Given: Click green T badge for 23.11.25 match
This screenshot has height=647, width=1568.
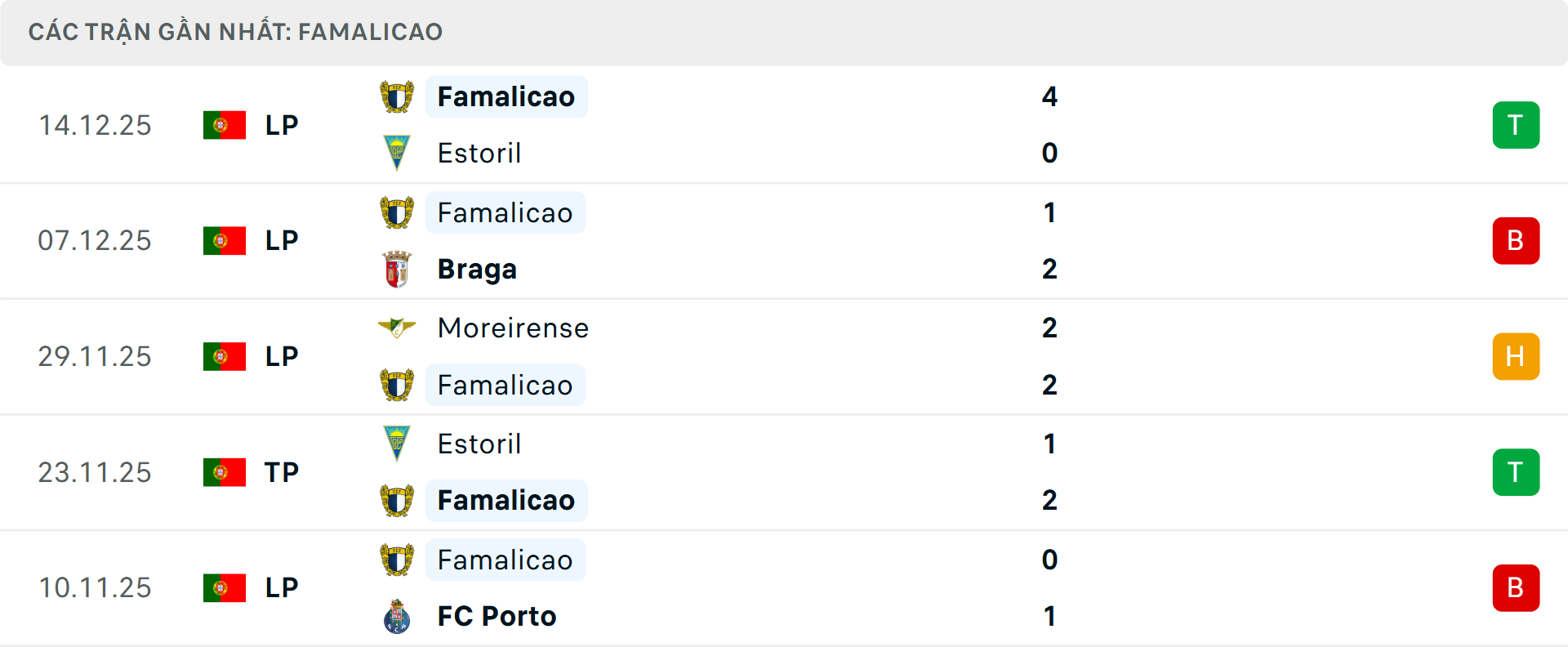Looking at the screenshot, I should (x=1516, y=472).
